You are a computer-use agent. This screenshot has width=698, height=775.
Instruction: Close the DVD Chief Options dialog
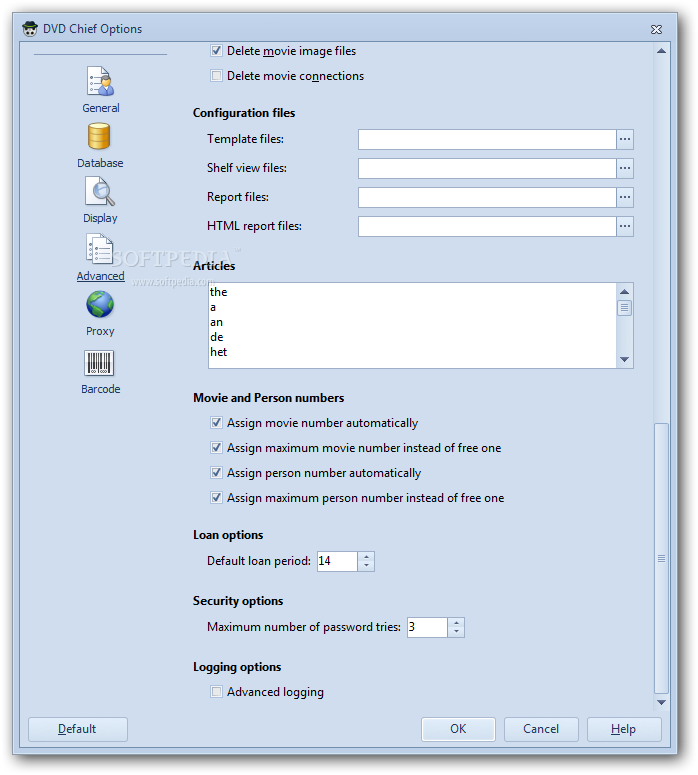(x=656, y=30)
